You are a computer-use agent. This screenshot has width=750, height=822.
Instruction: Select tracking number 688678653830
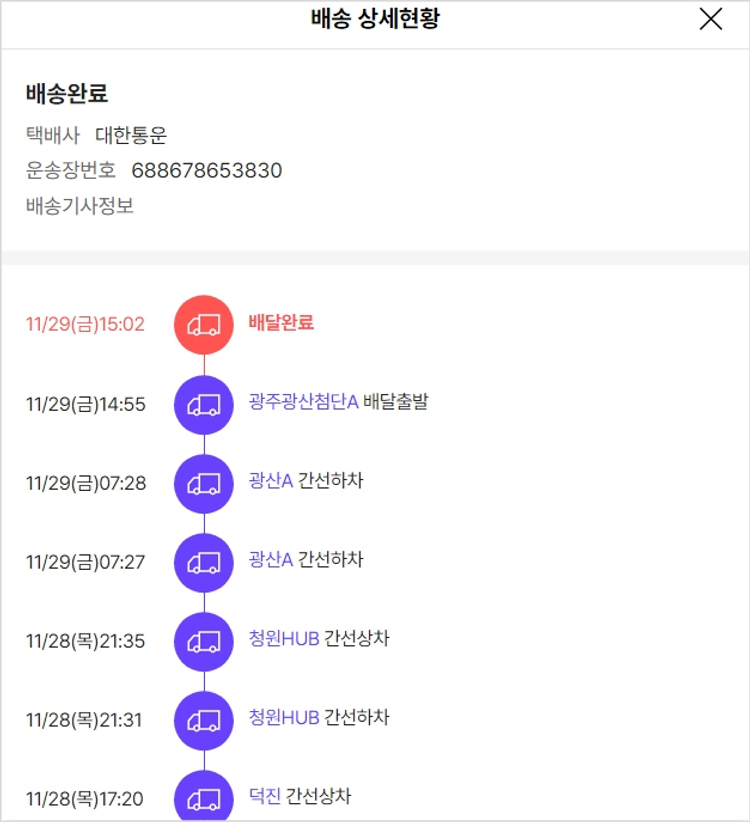coord(206,171)
